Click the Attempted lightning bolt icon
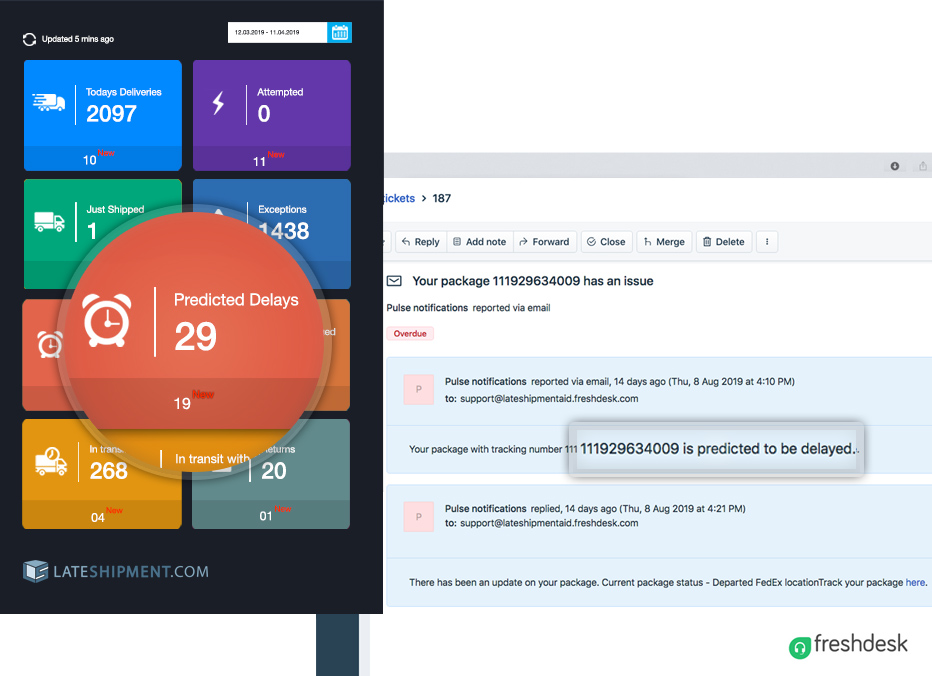Image resolution: width=932 pixels, height=676 pixels. coord(219,103)
